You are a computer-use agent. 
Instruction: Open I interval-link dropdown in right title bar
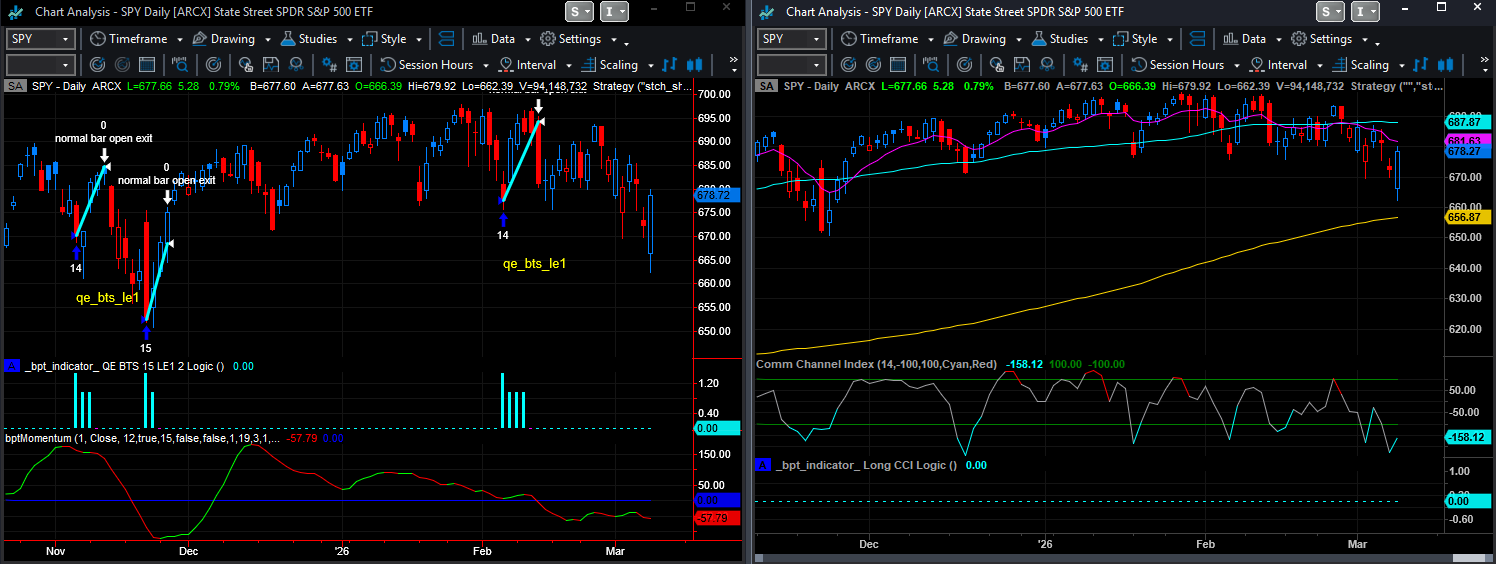tap(1366, 11)
